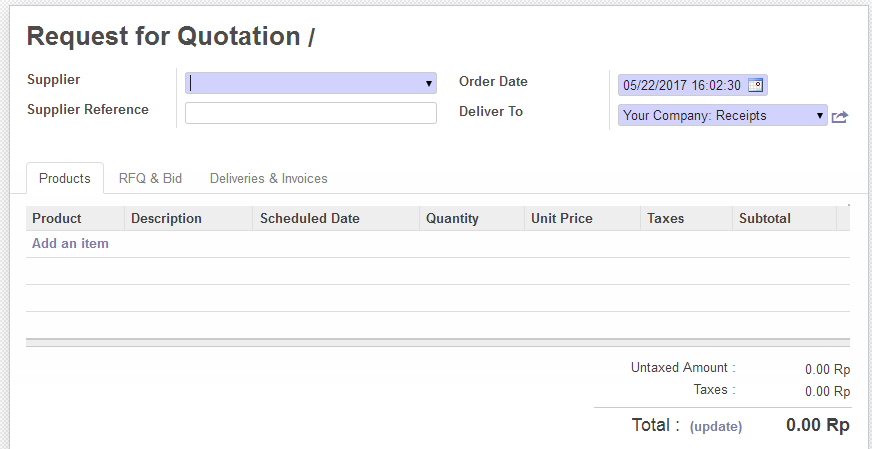Click the Taxes column header
872x449 pixels.
(666, 218)
